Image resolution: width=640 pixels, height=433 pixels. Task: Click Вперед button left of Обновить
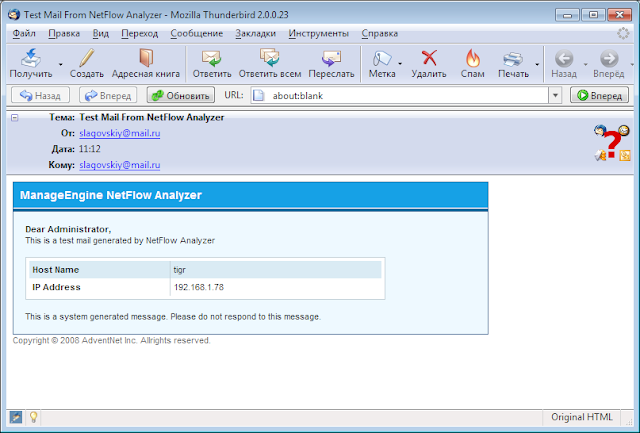click(108, 95)
